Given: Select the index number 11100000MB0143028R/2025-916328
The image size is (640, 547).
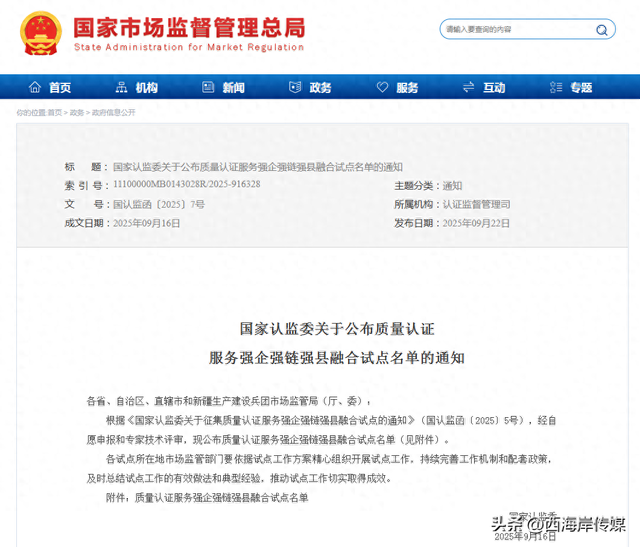Looking at the screenshot, I should click(x=187, y=184).
